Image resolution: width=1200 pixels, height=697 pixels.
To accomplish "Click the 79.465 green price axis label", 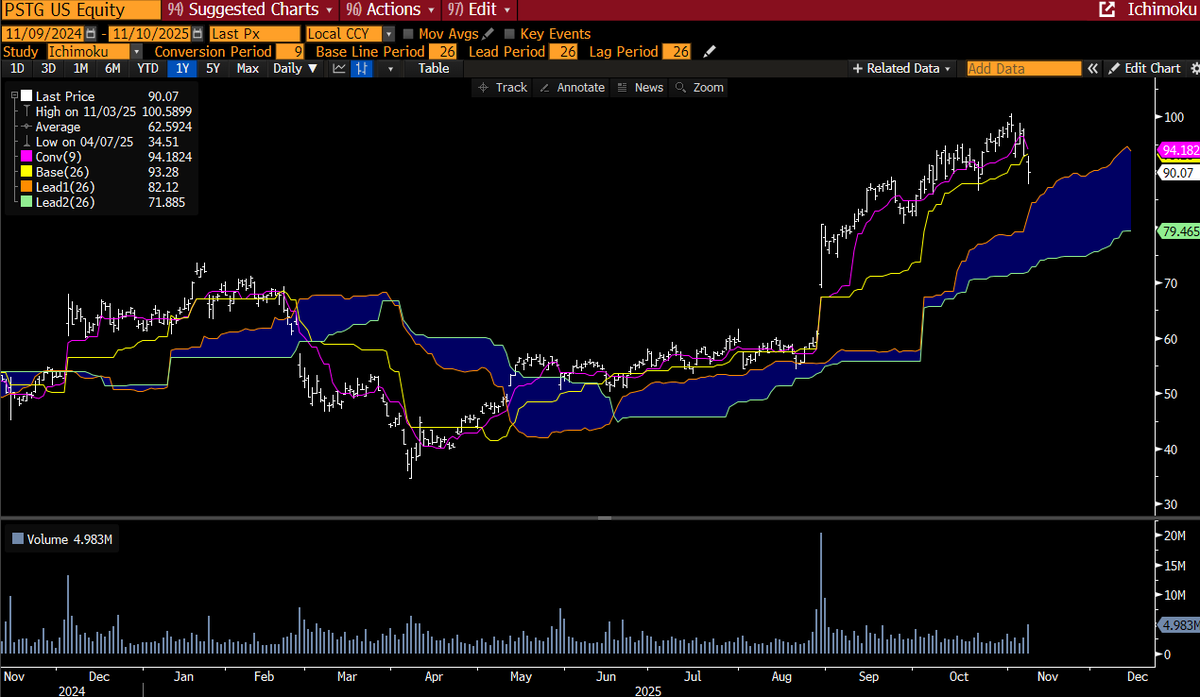I will tap(1177, 232).
